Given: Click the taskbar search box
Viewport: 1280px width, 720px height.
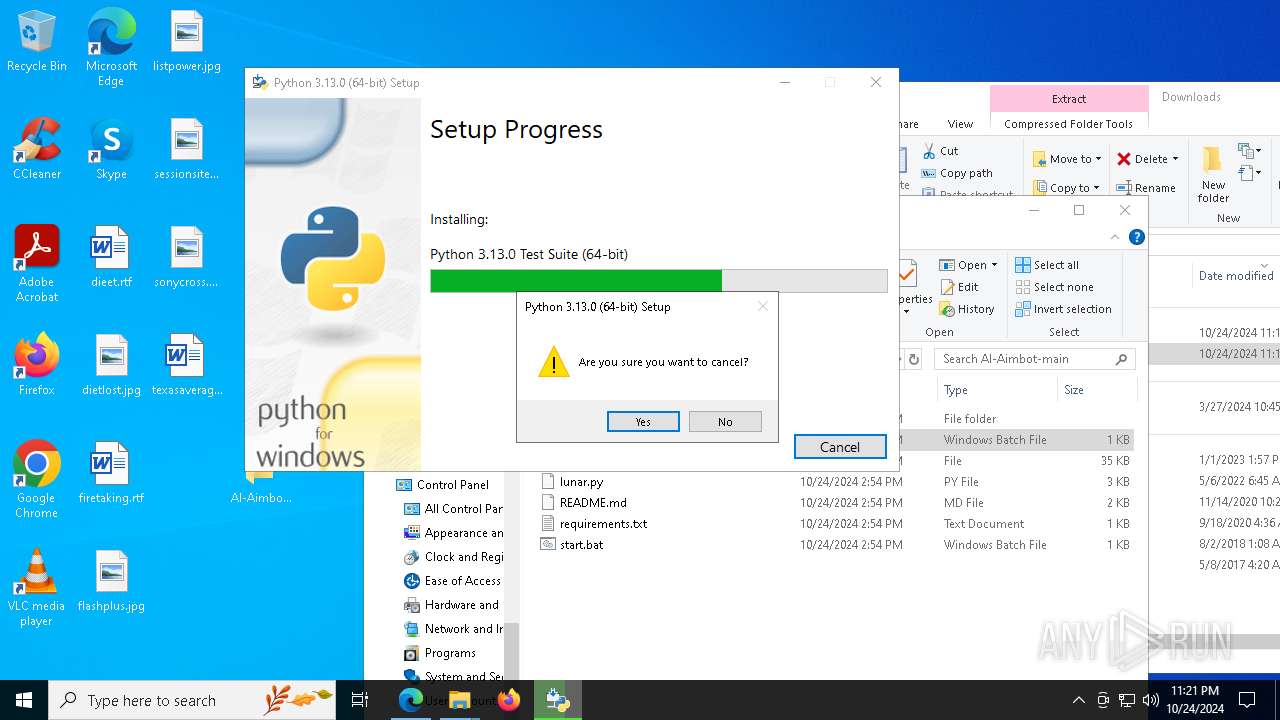Looking at the screenshot, I should pos(192,700).
